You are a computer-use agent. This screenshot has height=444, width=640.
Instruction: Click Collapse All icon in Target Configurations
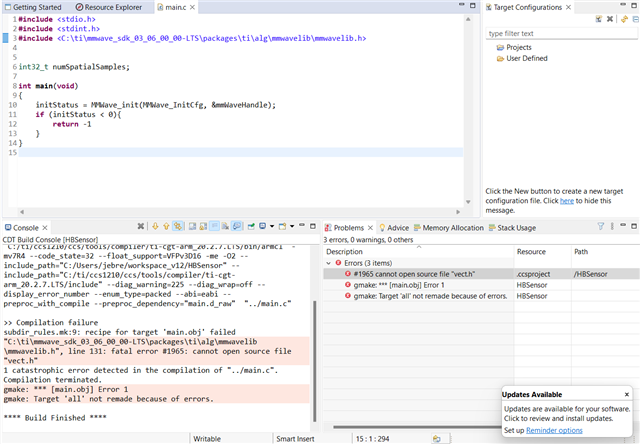[636, 19]
